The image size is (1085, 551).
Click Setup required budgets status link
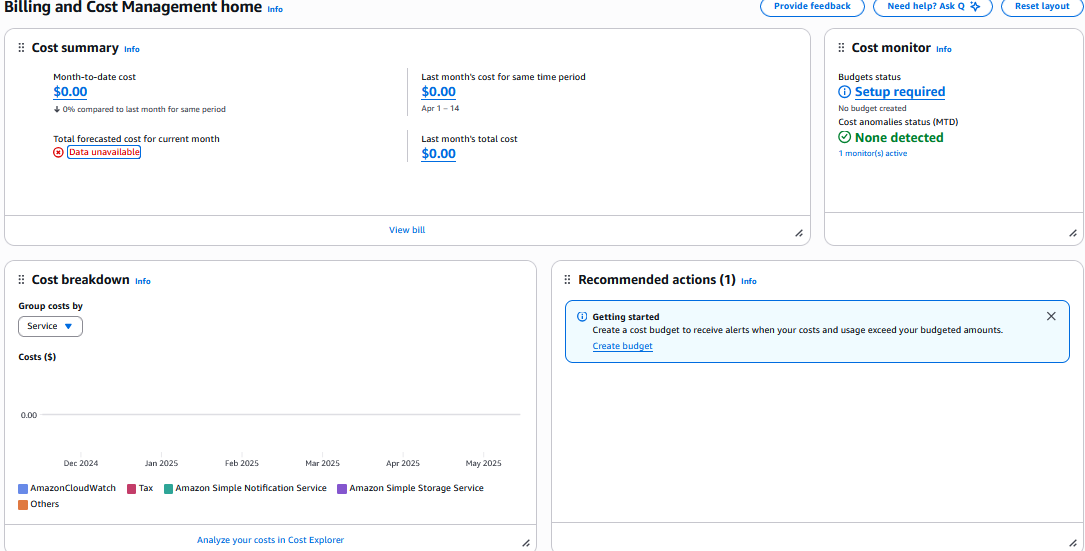point(899,92)
